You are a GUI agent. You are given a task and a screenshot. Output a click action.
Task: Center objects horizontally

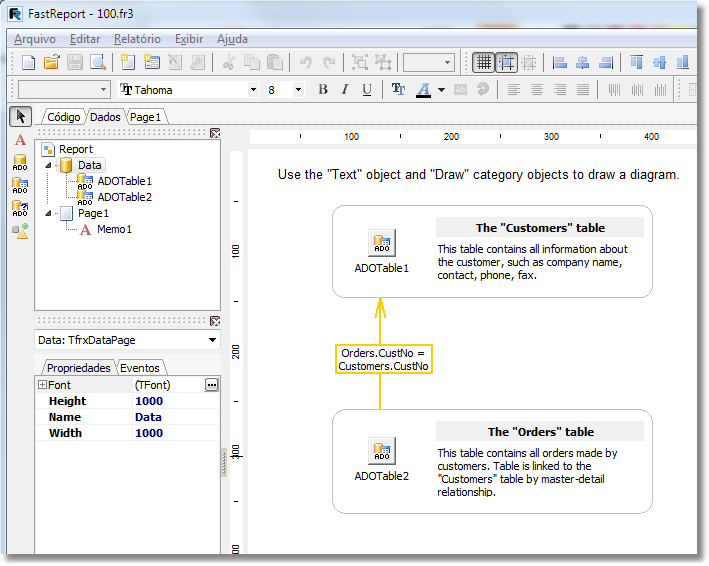click(582, 62)
